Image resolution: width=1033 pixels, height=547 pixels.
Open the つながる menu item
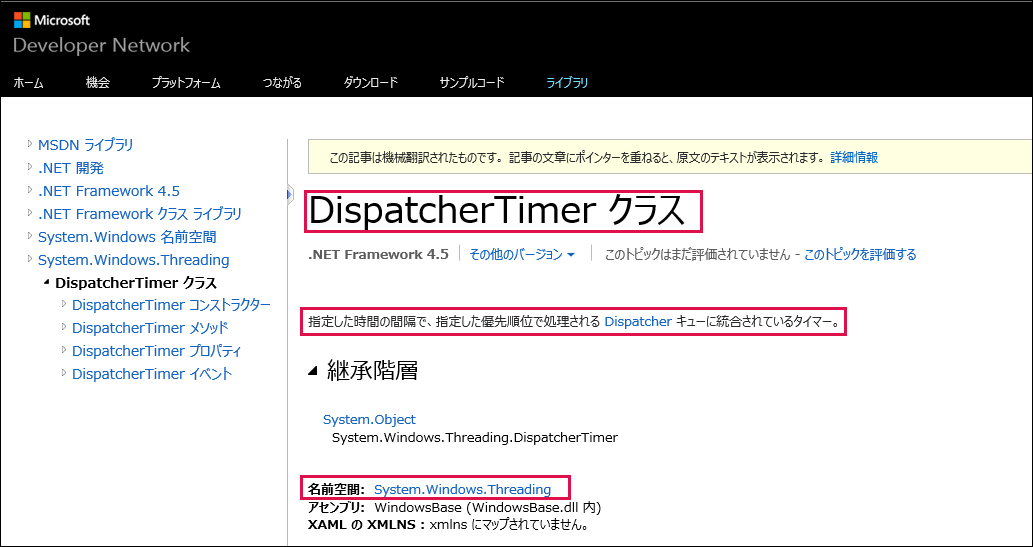coord(282,83)
